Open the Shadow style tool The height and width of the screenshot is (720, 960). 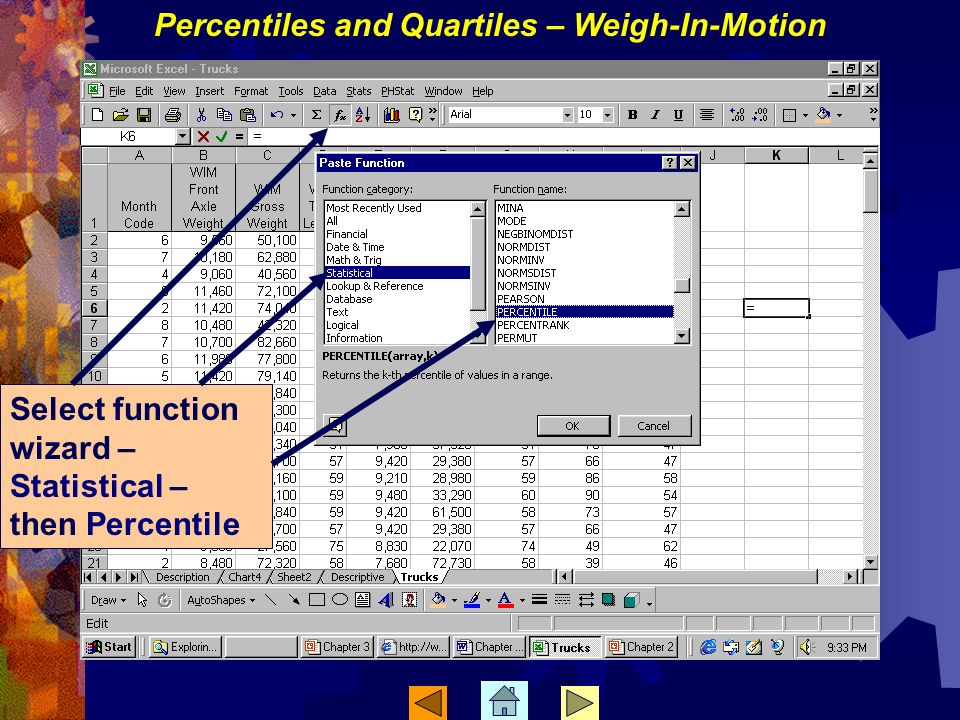tap(608, 600)
